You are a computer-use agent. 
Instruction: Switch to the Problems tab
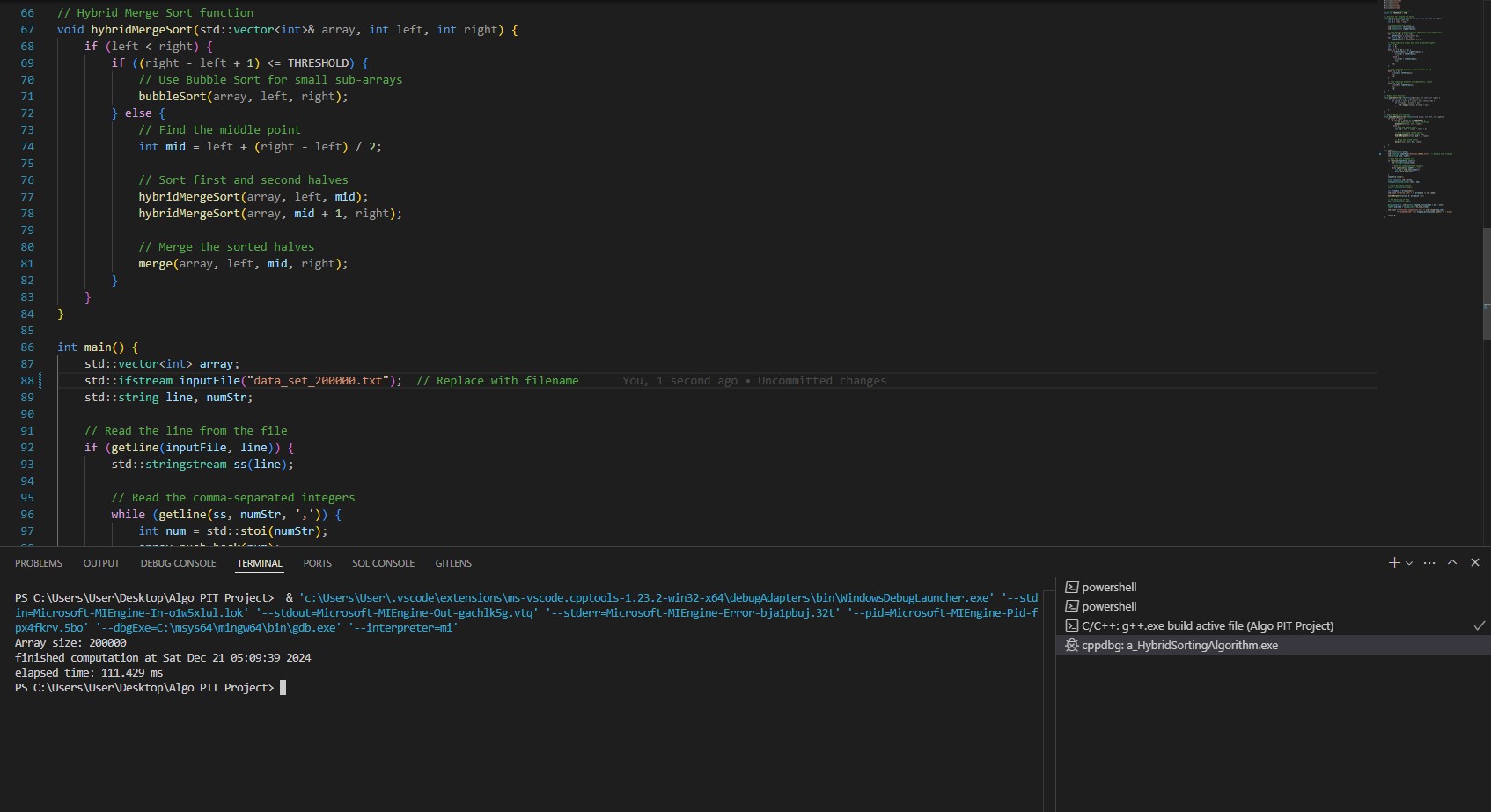[x=39, y=563]
